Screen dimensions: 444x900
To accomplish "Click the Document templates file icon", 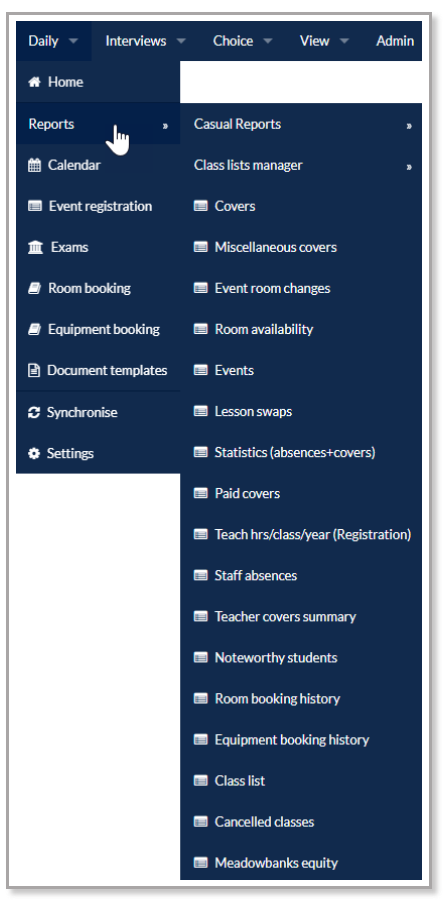I will point(34,371).
